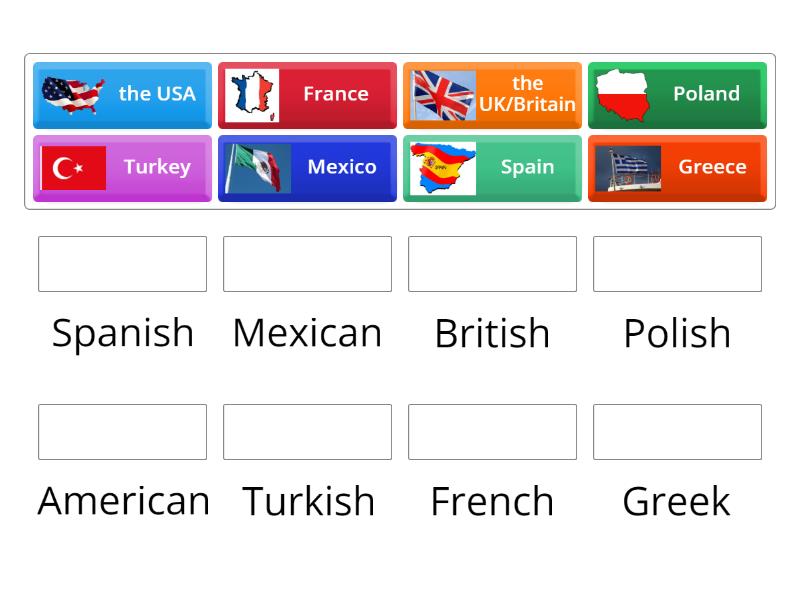Click the empty answer box above "French"
Viewport: 800px width, 600px height.
tap(492, 432)
